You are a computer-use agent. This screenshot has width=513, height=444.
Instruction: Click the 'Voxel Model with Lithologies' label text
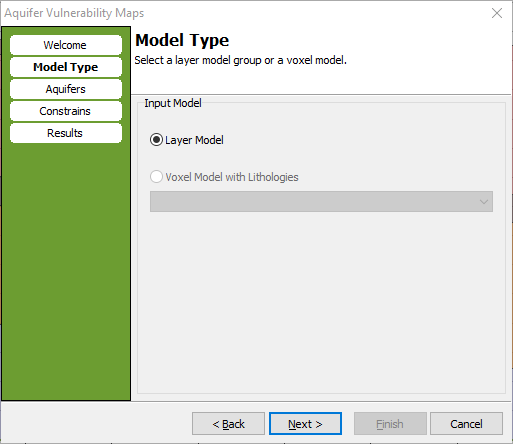pyautogui.click(x=232, y=177)
